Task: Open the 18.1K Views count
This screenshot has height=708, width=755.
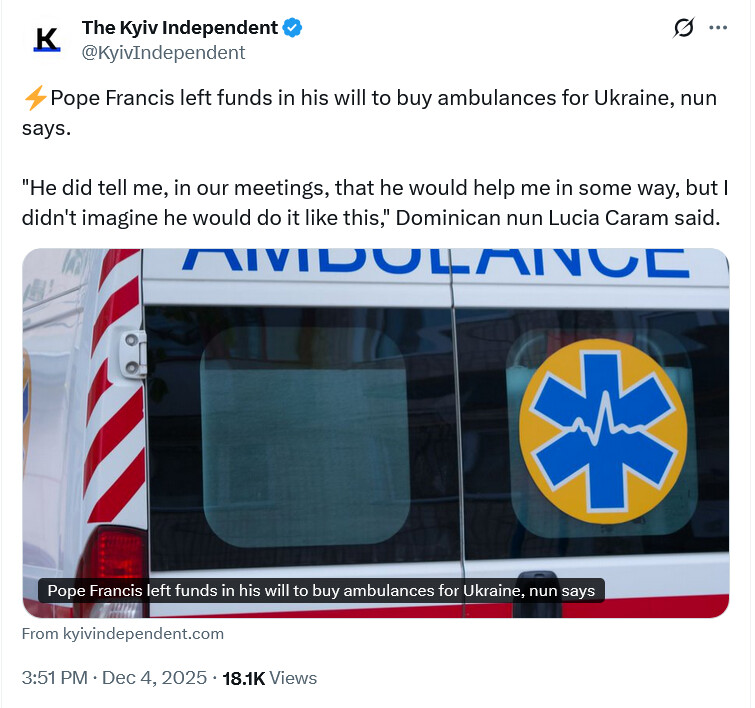Action: coord(270,678)
